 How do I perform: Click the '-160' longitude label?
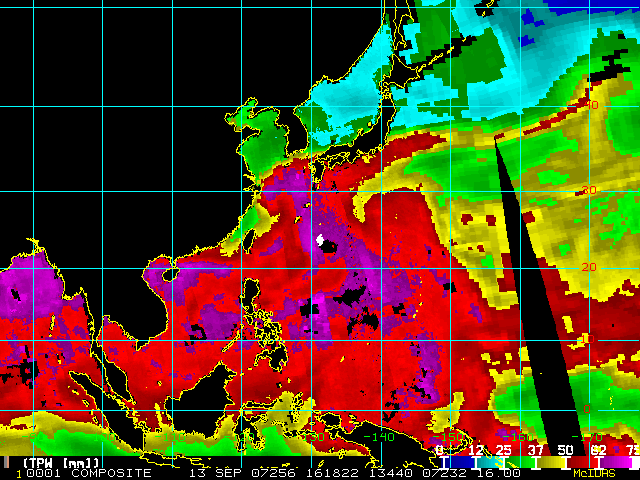pos(518,437)
